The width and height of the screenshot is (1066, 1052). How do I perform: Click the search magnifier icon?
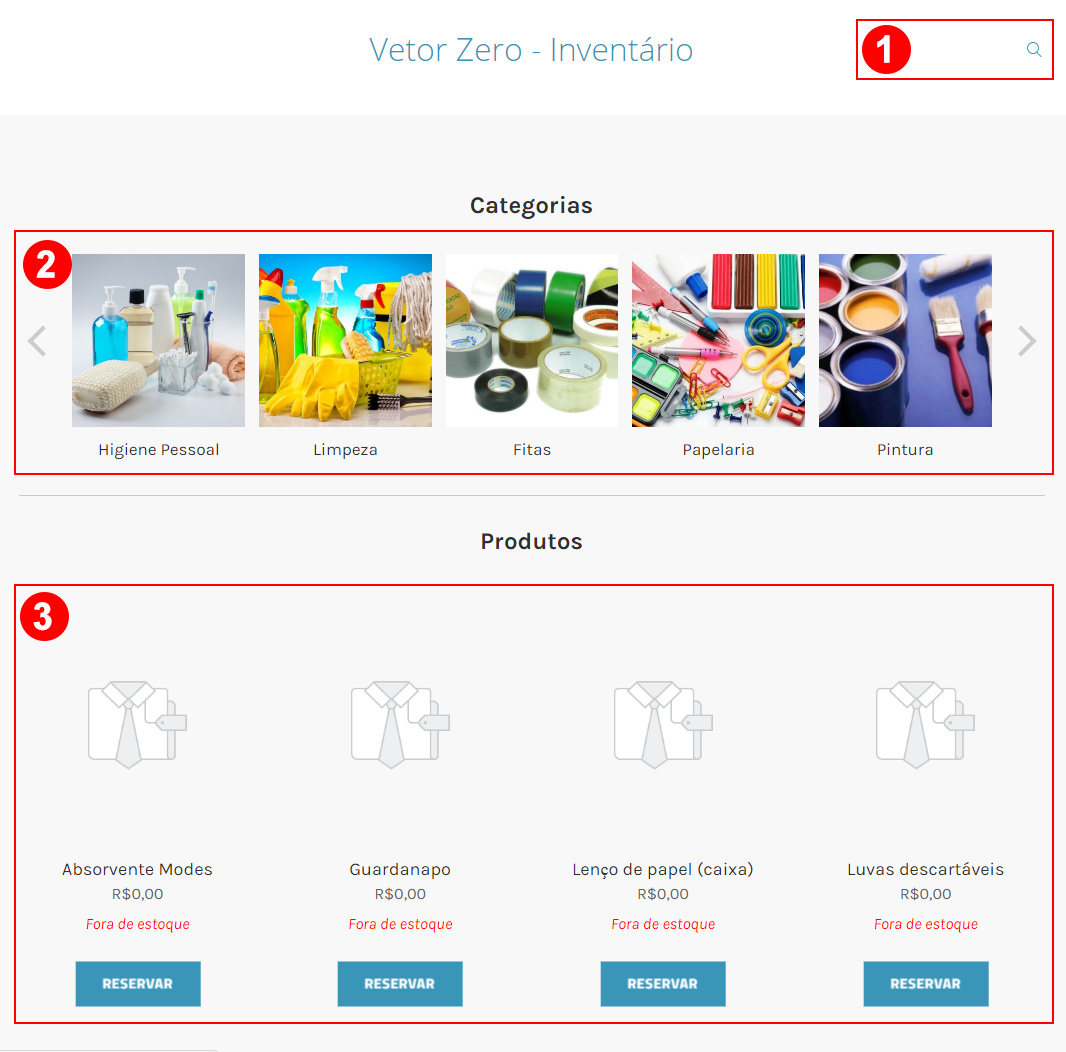point(1033,50)
